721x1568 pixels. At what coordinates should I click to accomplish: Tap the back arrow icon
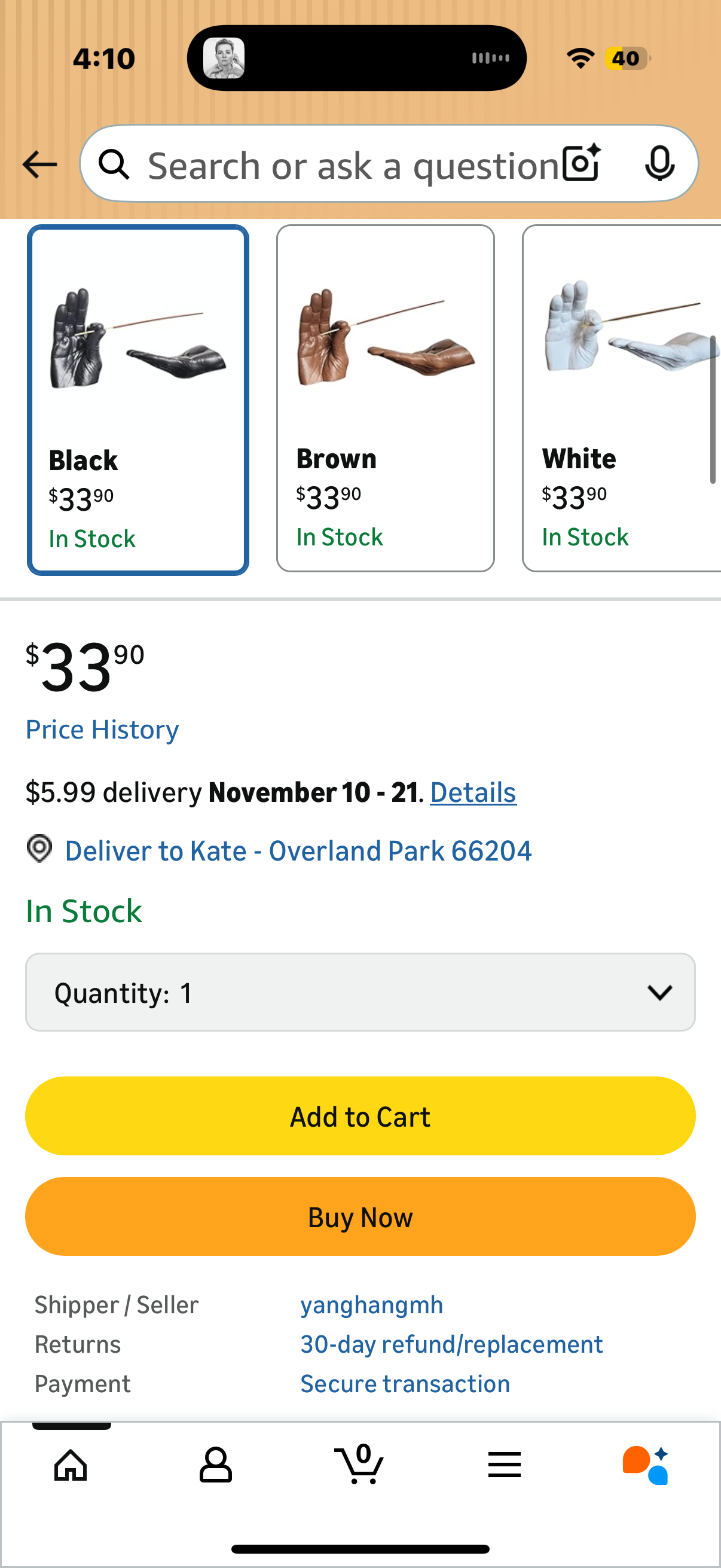tap(39, 164)
